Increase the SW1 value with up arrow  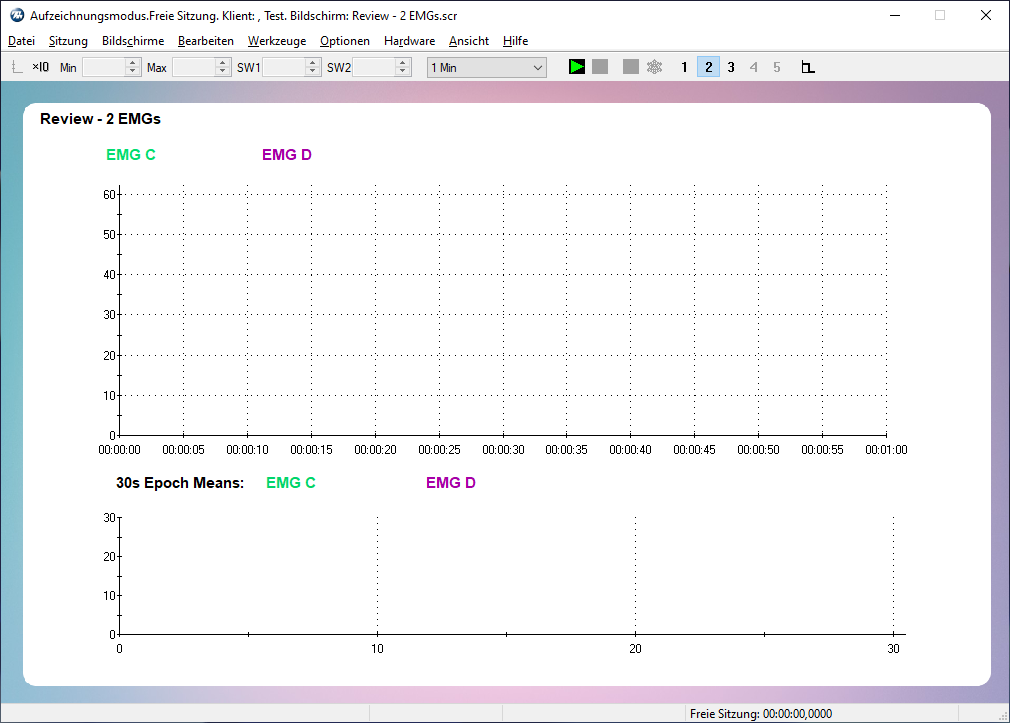tap(313, 63)
